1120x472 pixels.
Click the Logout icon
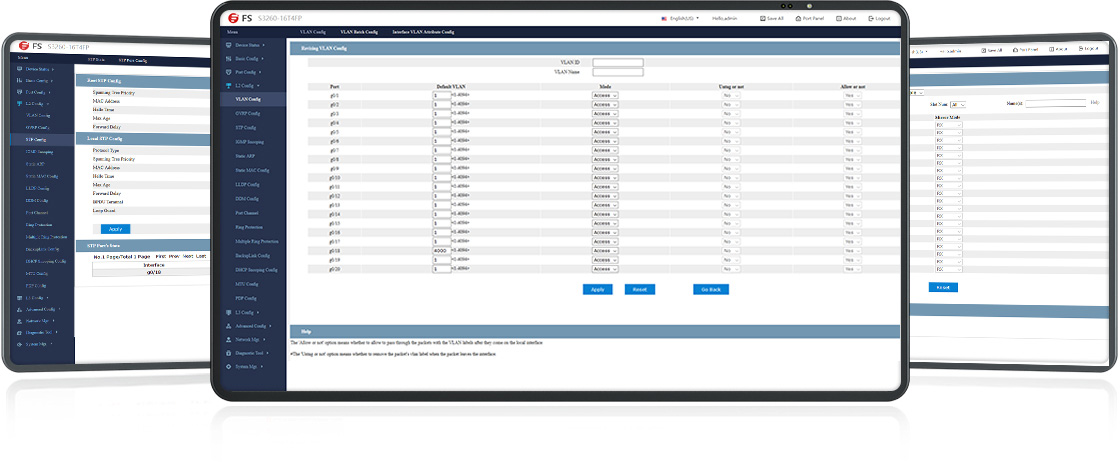coord(872,18)
